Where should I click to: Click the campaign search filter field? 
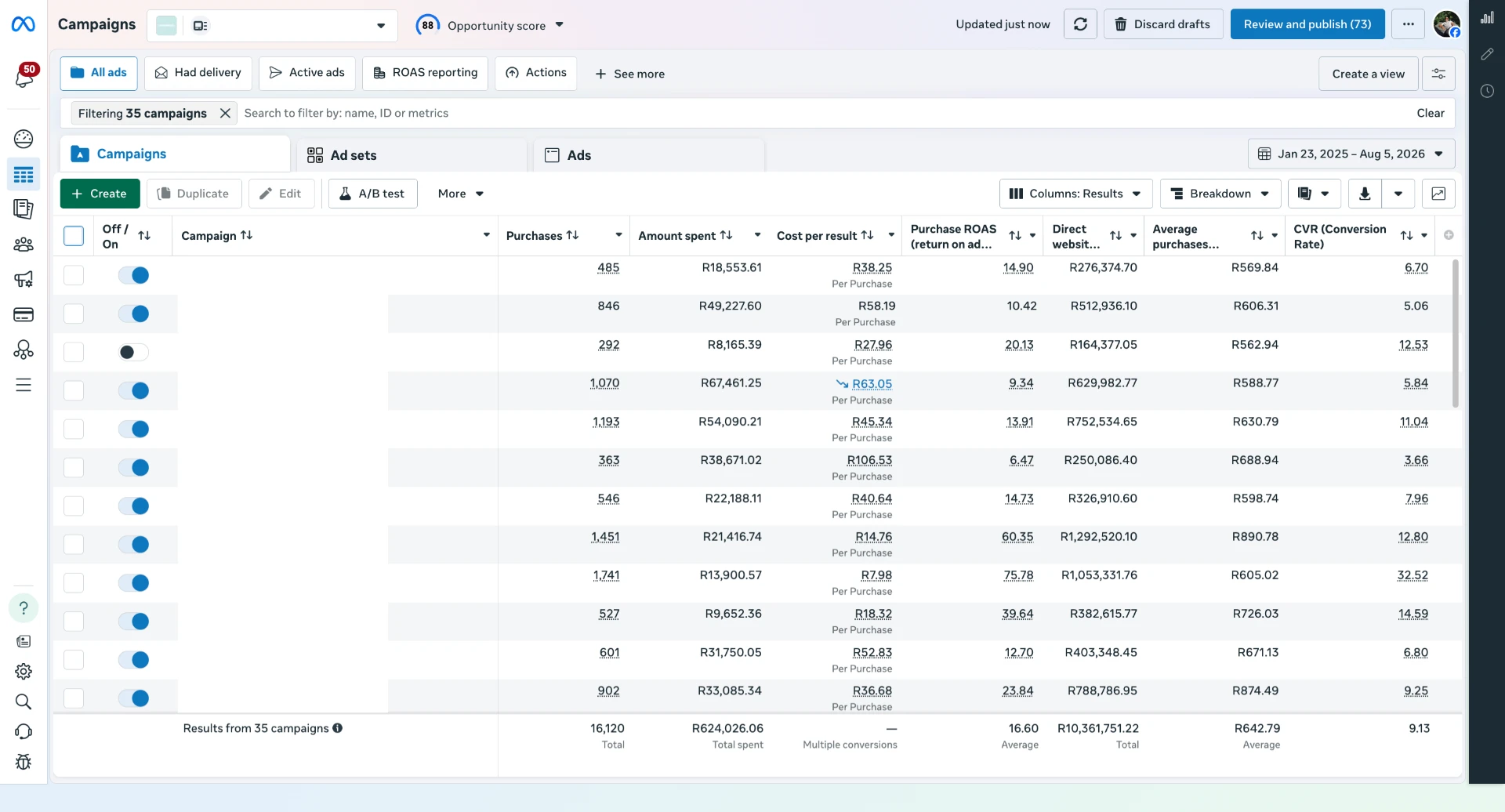coord(823,113)
